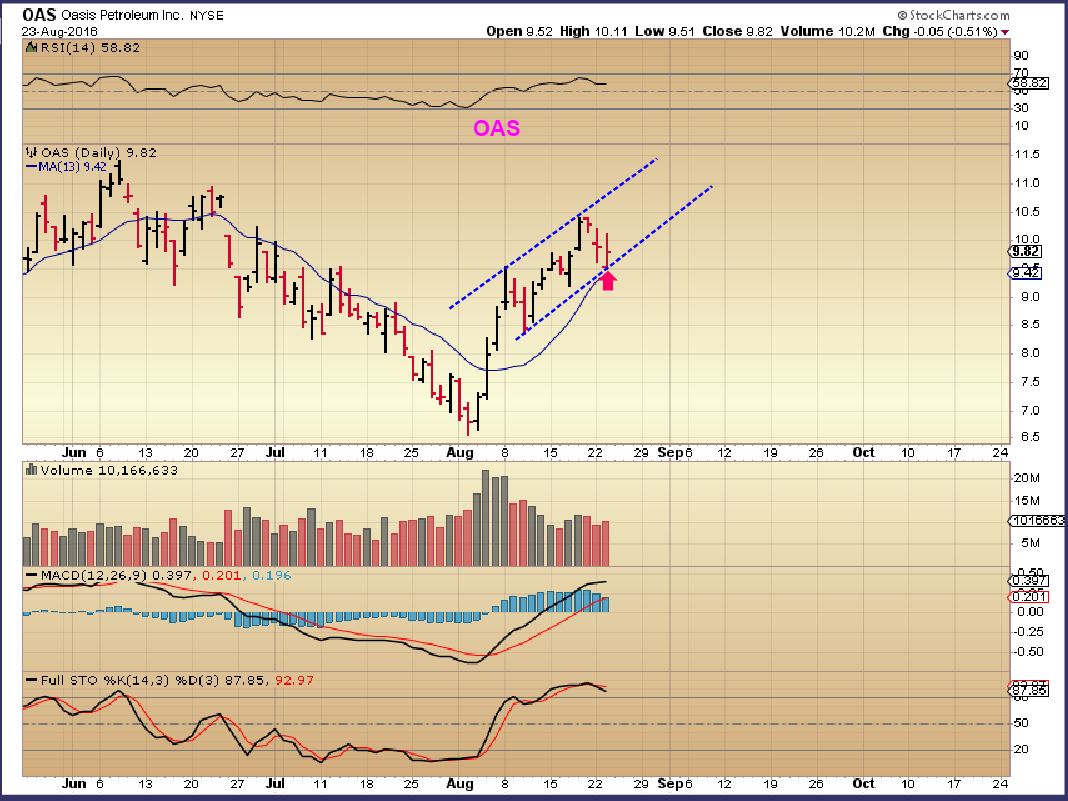This screenshot has height=801, width=1068.
Task: Click the red-outlined 0.201 tag on right axis
Action: click(x=1028, y=597)
